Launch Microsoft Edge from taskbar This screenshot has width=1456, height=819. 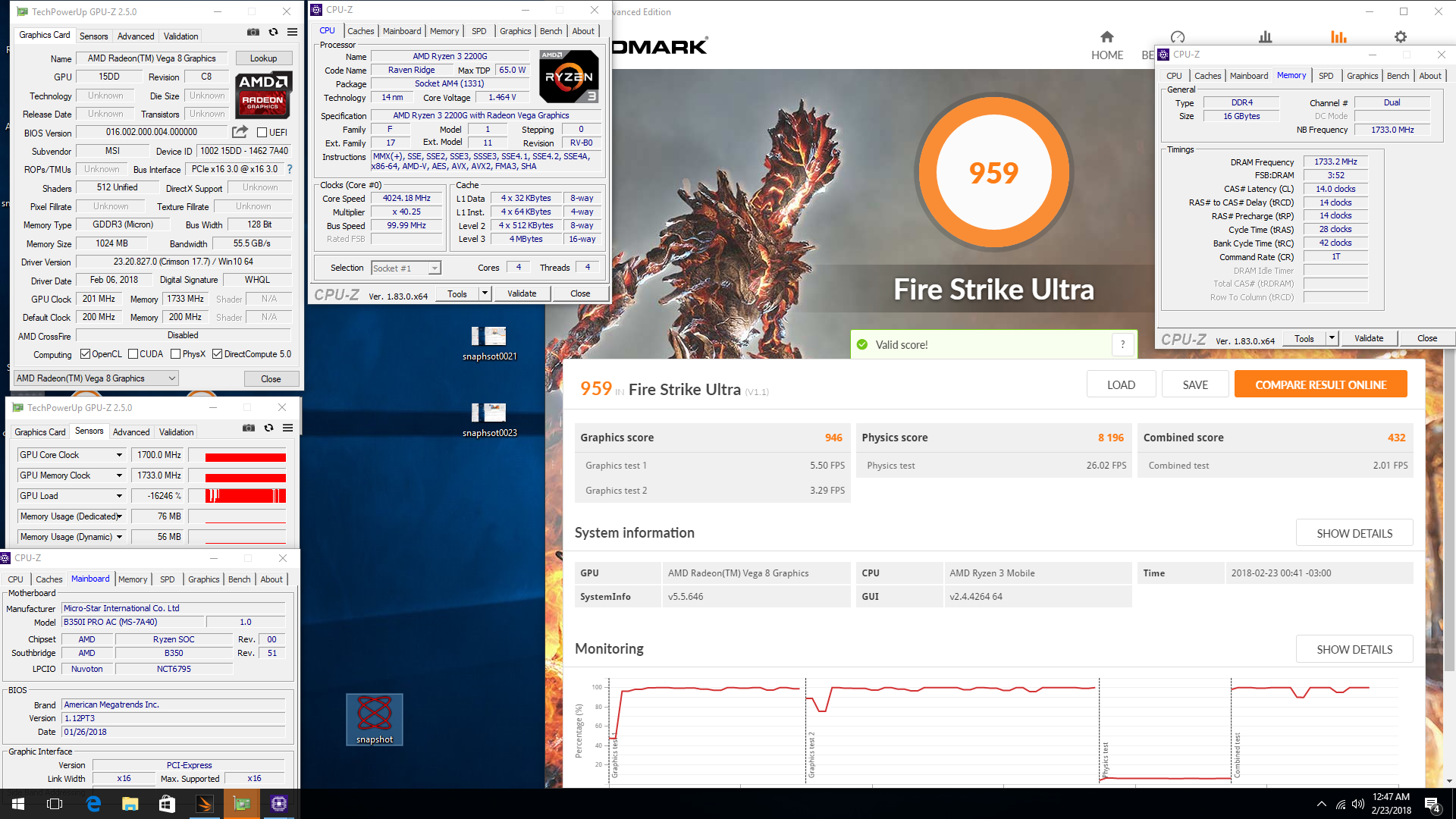coord(93,804)
